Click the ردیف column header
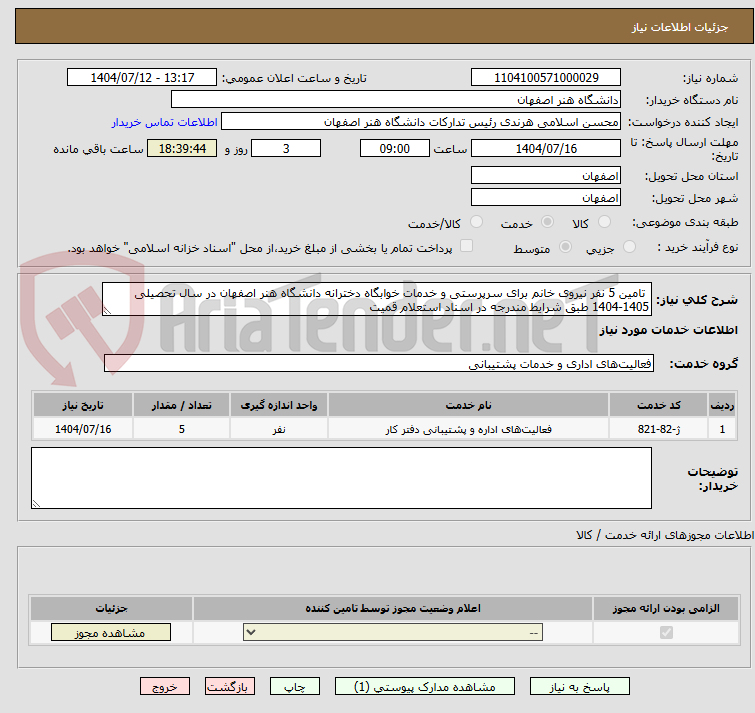This screenshot has height=713, width=755. (722, 405)
